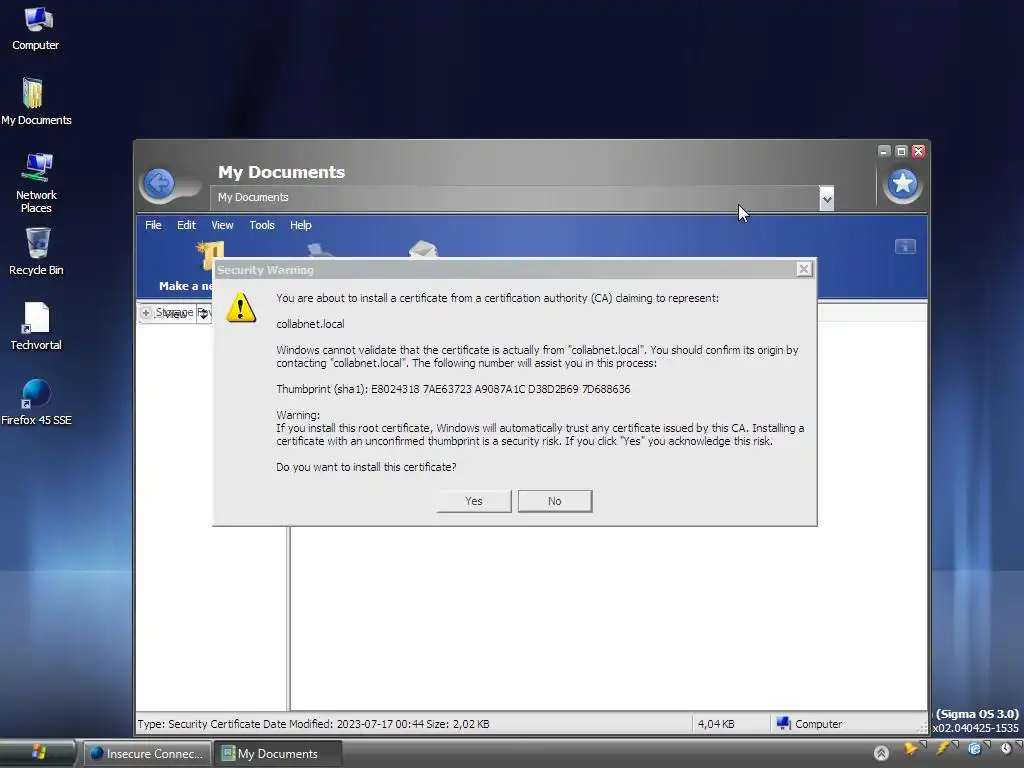Click the yellow warning triangle icon
The height and width of the screenshot is (768, 1024).
[x=241, y=308]
